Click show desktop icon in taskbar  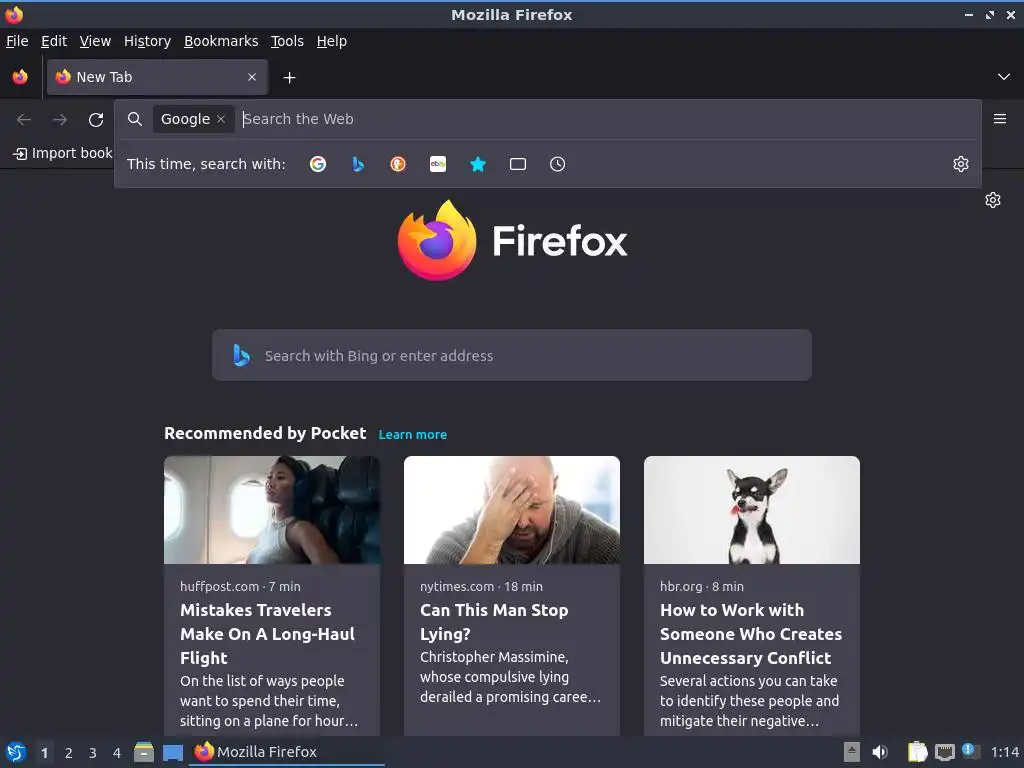click(172, 753)
